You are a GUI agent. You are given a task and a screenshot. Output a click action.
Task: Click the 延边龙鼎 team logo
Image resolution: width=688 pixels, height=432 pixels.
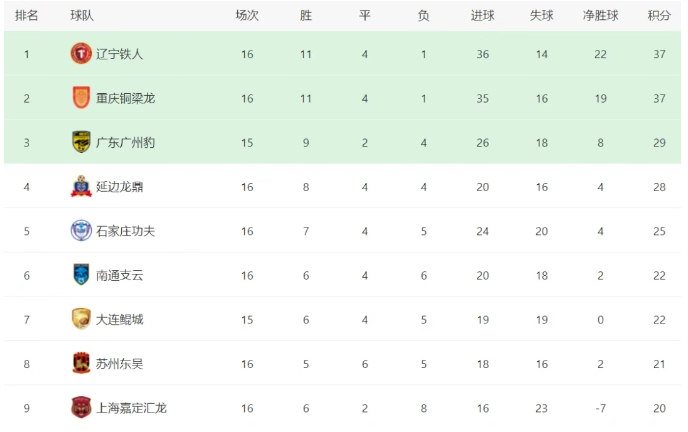point(81,186)
